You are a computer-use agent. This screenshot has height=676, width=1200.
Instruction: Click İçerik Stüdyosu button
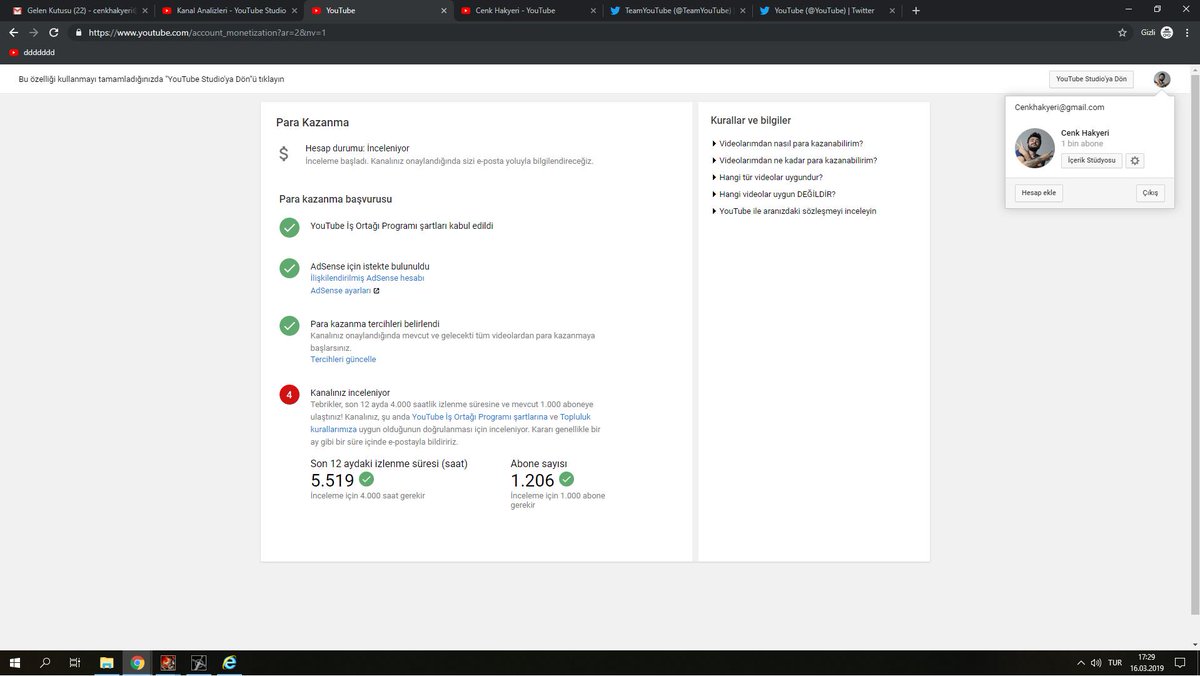point(1091,160)
